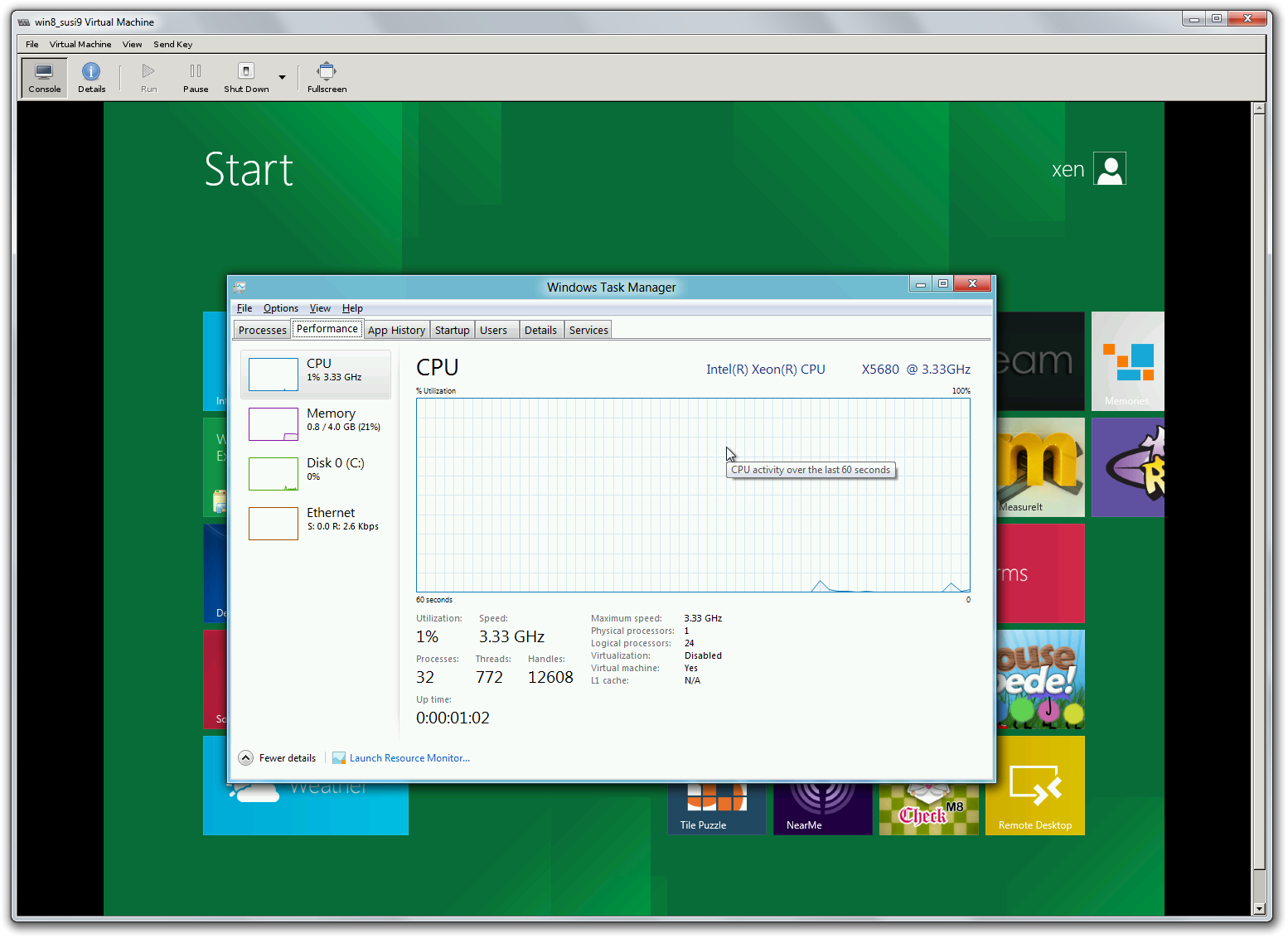Click the Intel Xeon CPU model text
This screenshot has width=1288, height=938.
tap(838, 370)
